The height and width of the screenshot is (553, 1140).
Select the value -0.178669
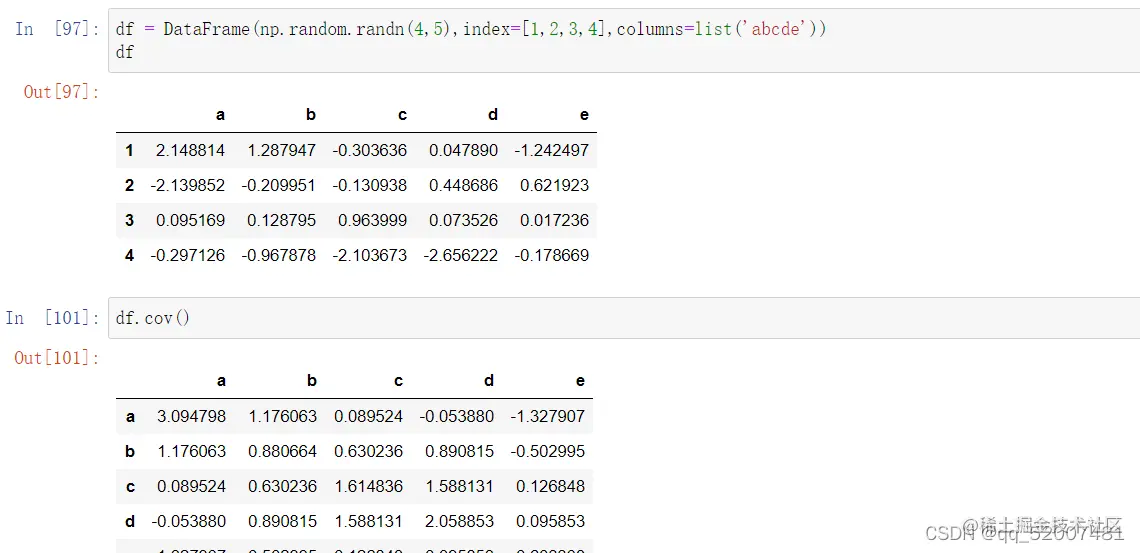[x=552, y=255]
